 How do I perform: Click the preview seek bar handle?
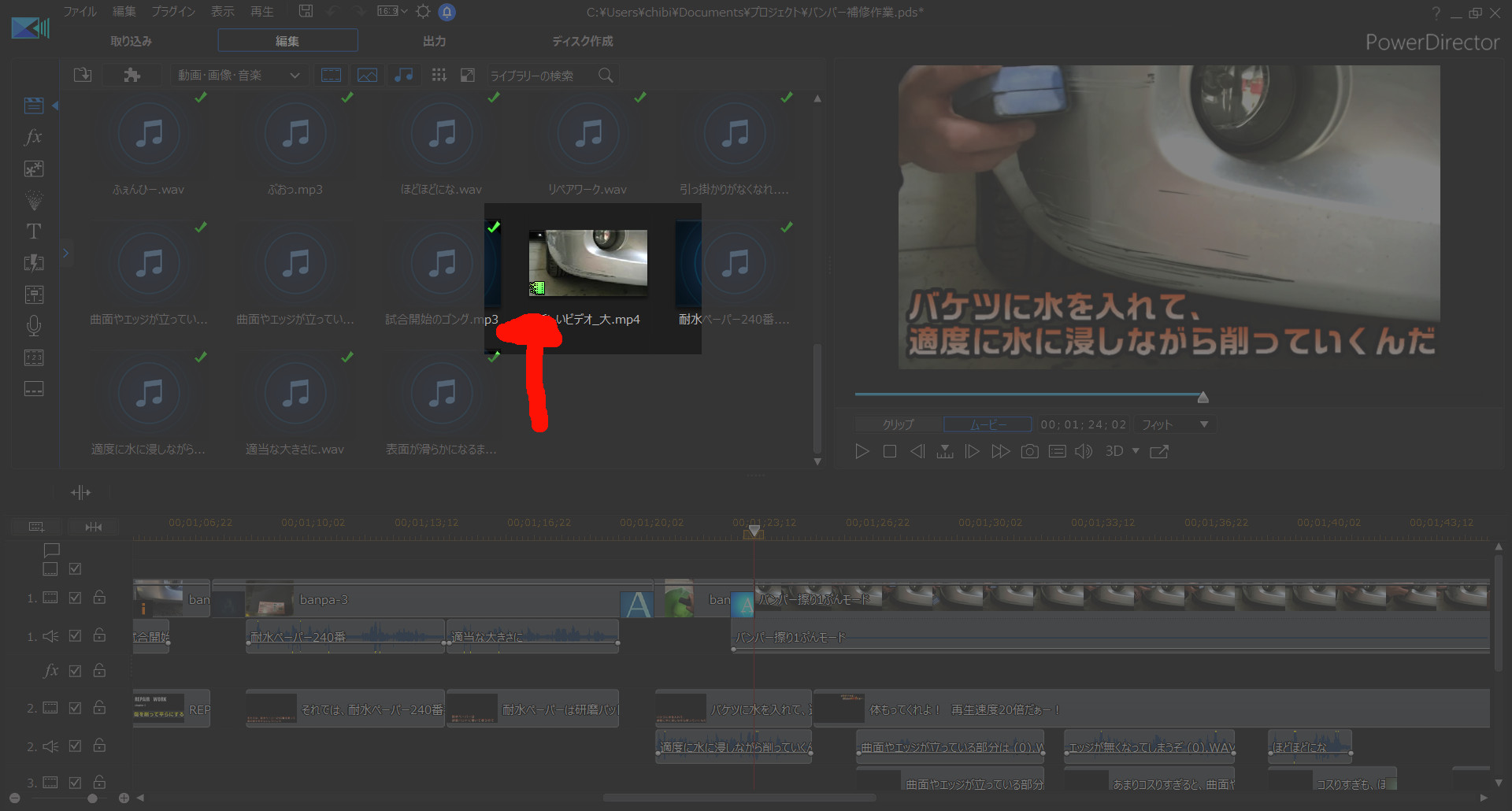[x=1203, y=397]
